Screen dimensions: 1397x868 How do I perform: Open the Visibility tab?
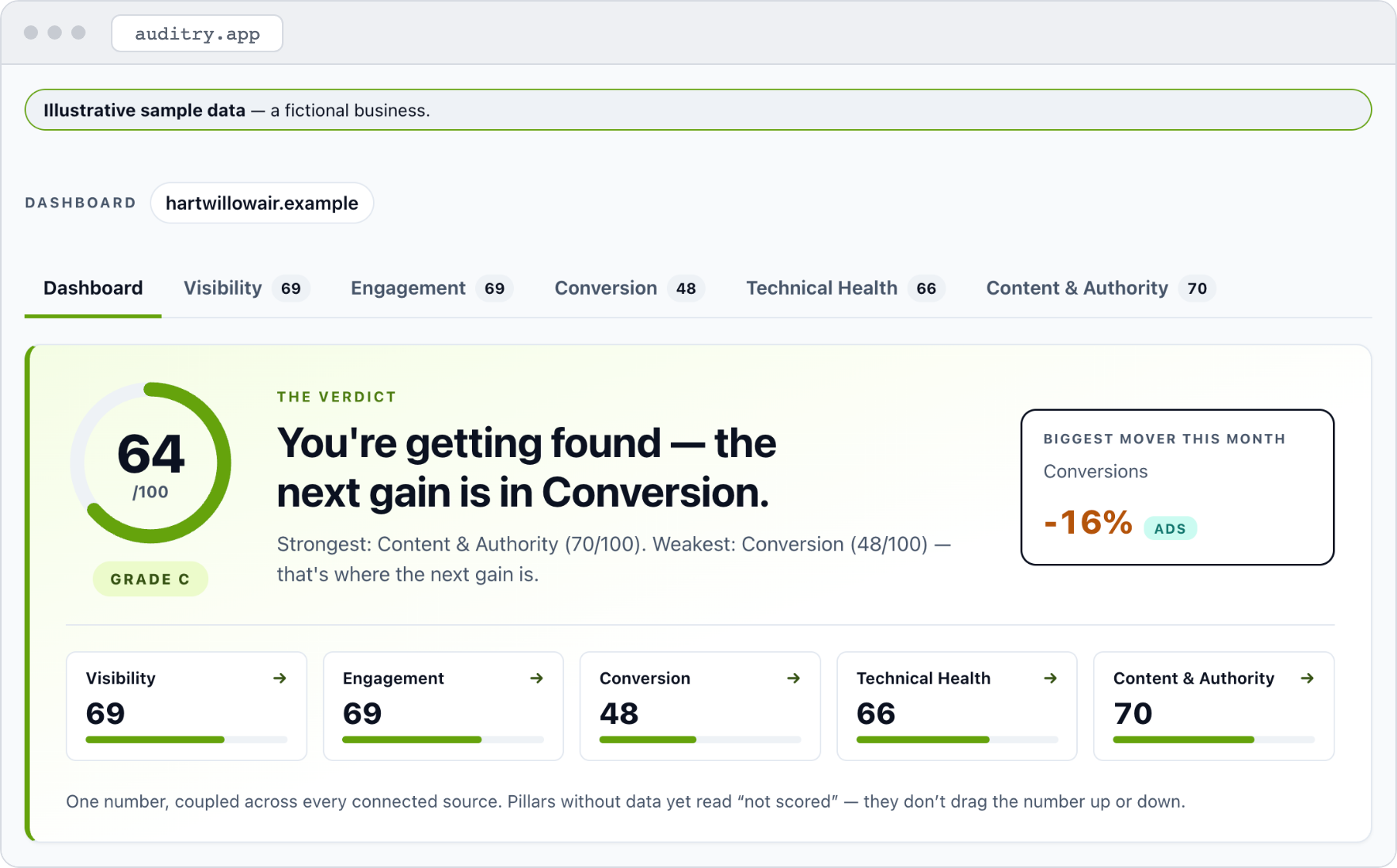[246, 288]
